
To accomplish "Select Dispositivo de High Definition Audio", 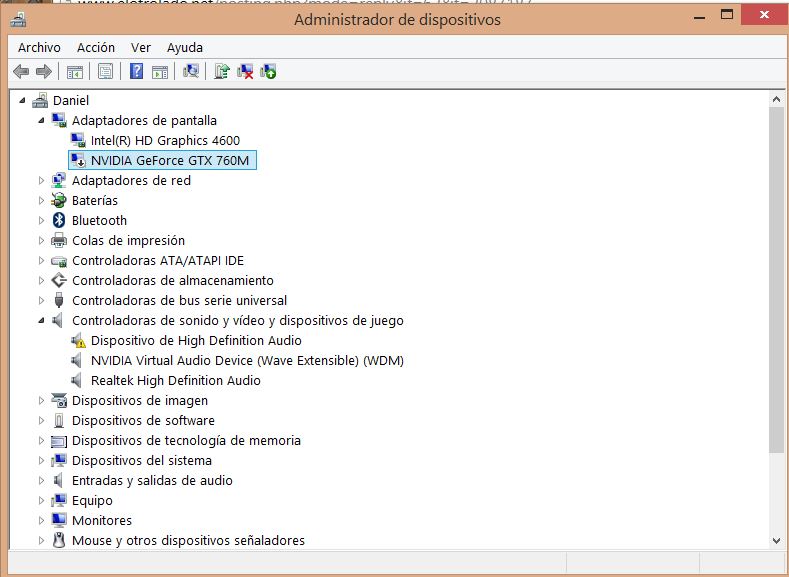I will point(196,341).
